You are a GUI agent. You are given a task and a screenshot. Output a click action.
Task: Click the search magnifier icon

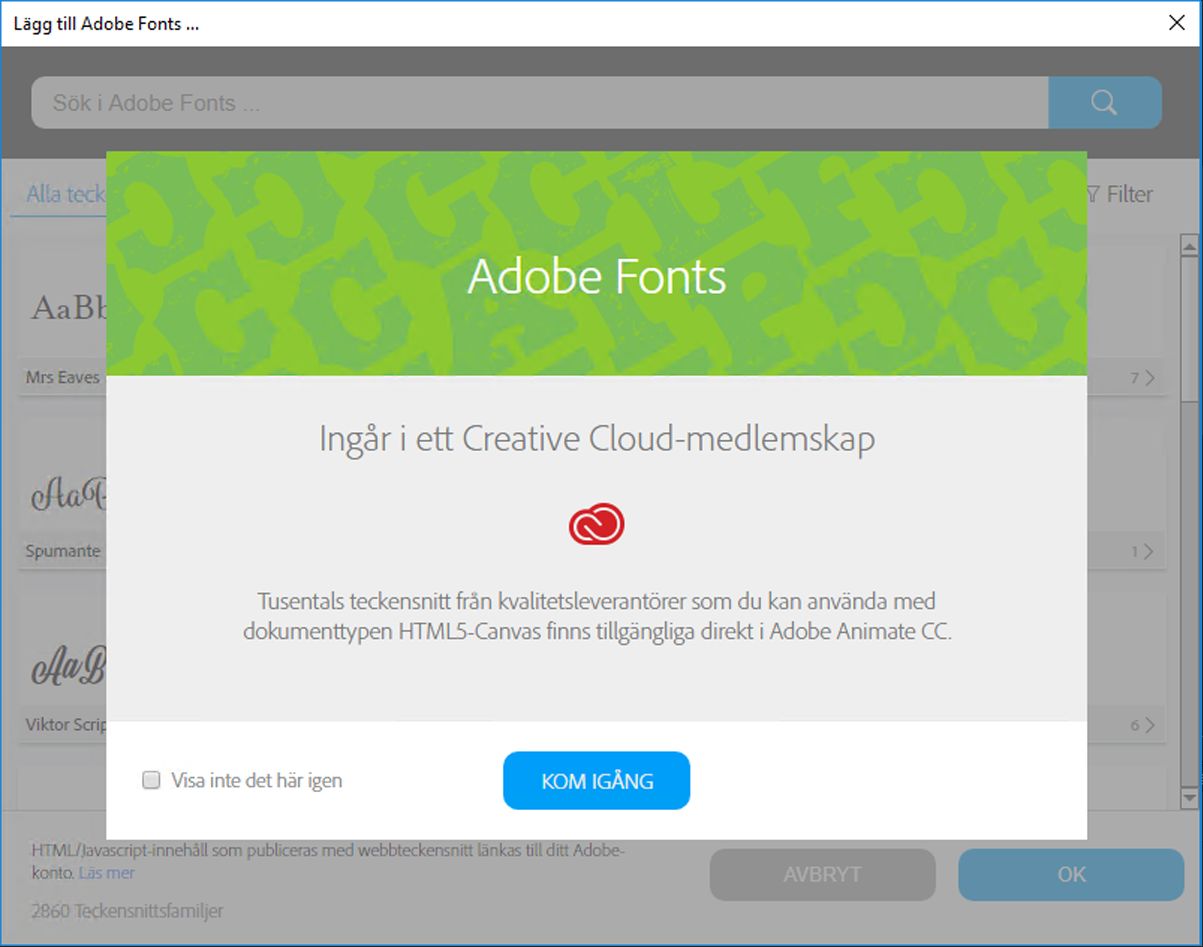pos(1103,102)
